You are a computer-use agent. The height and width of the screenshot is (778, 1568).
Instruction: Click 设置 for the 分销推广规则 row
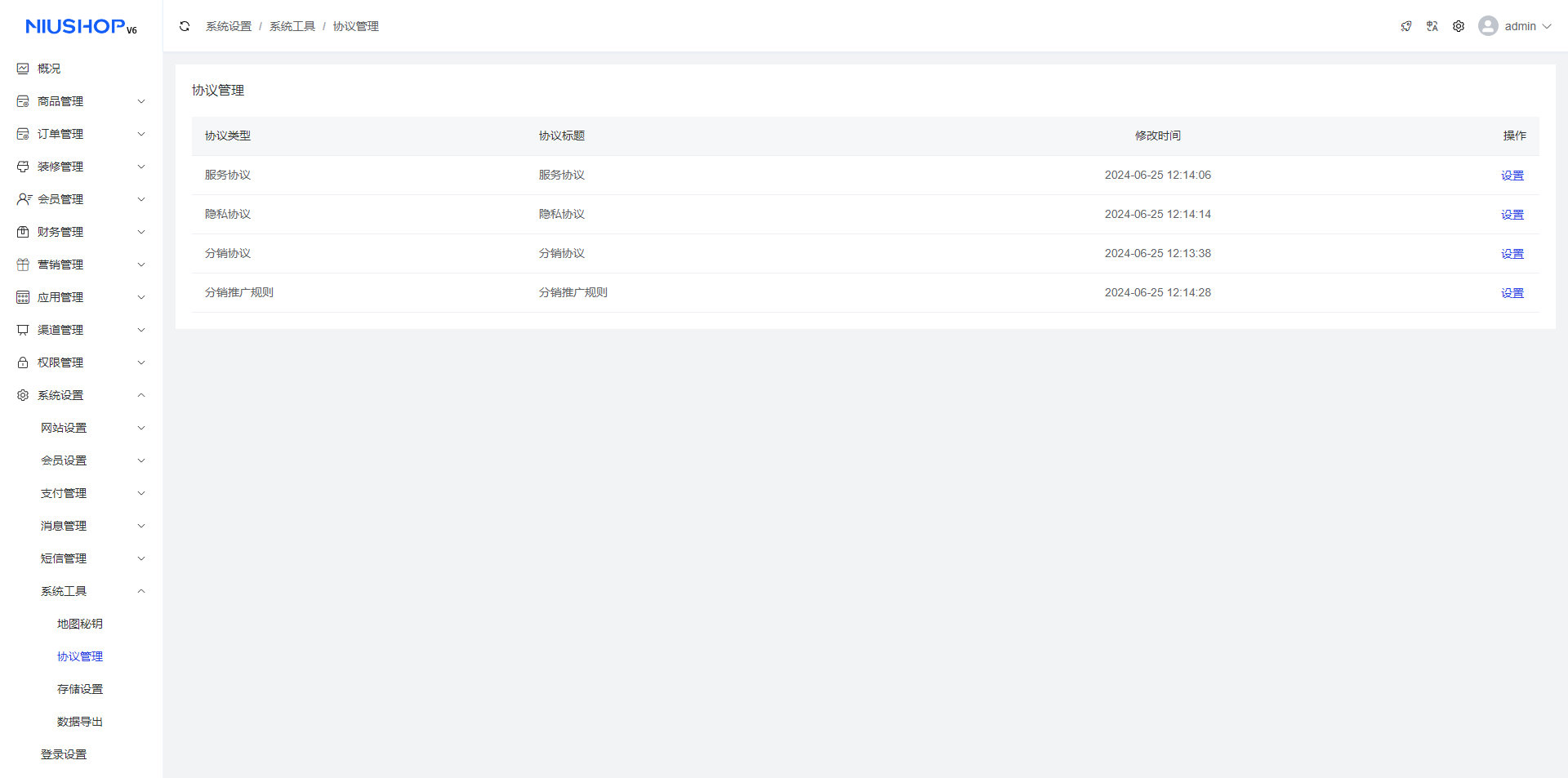click(1512, 293)
